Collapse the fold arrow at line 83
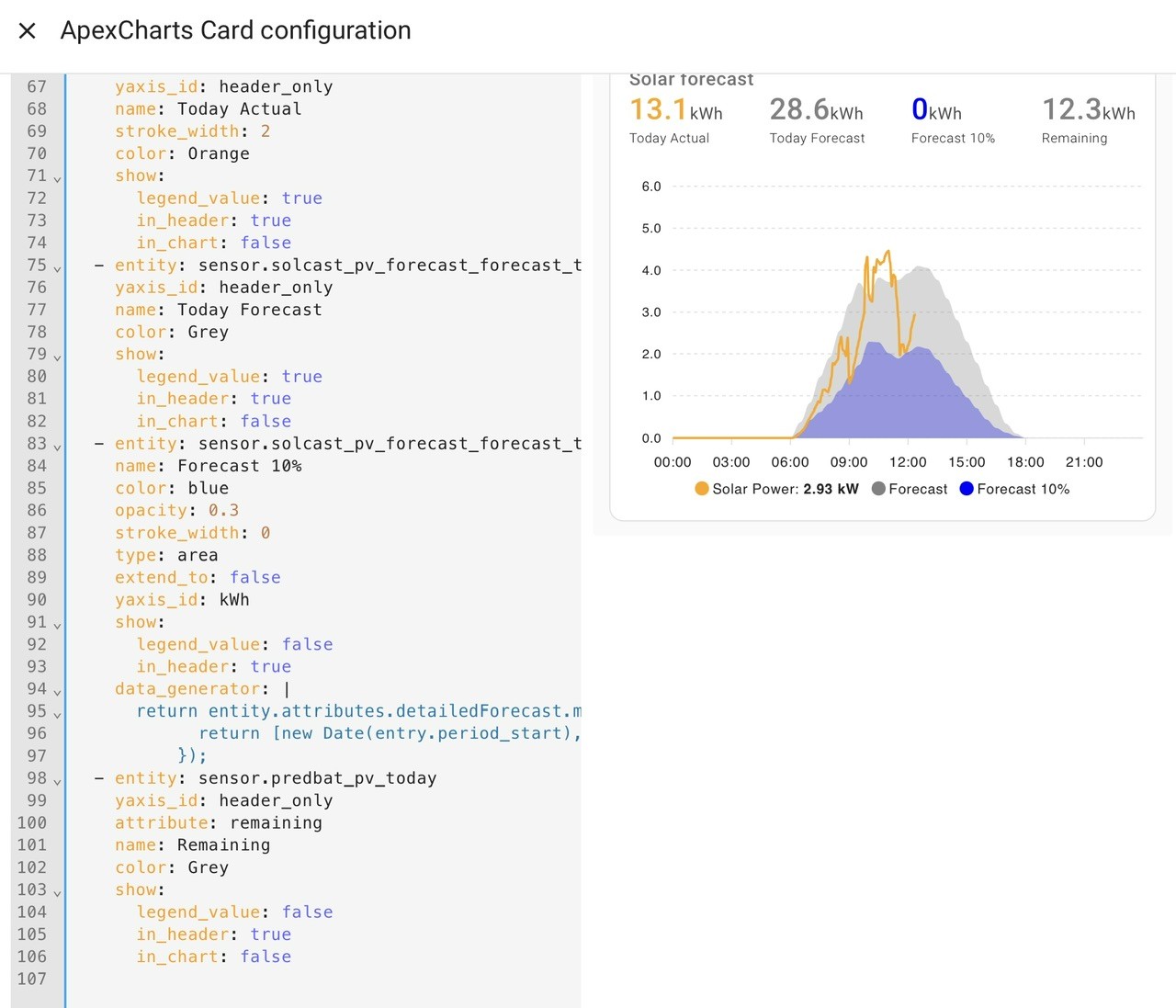Image resolution: width=1176 pixels, height=1008 pixels. point(57,446)
